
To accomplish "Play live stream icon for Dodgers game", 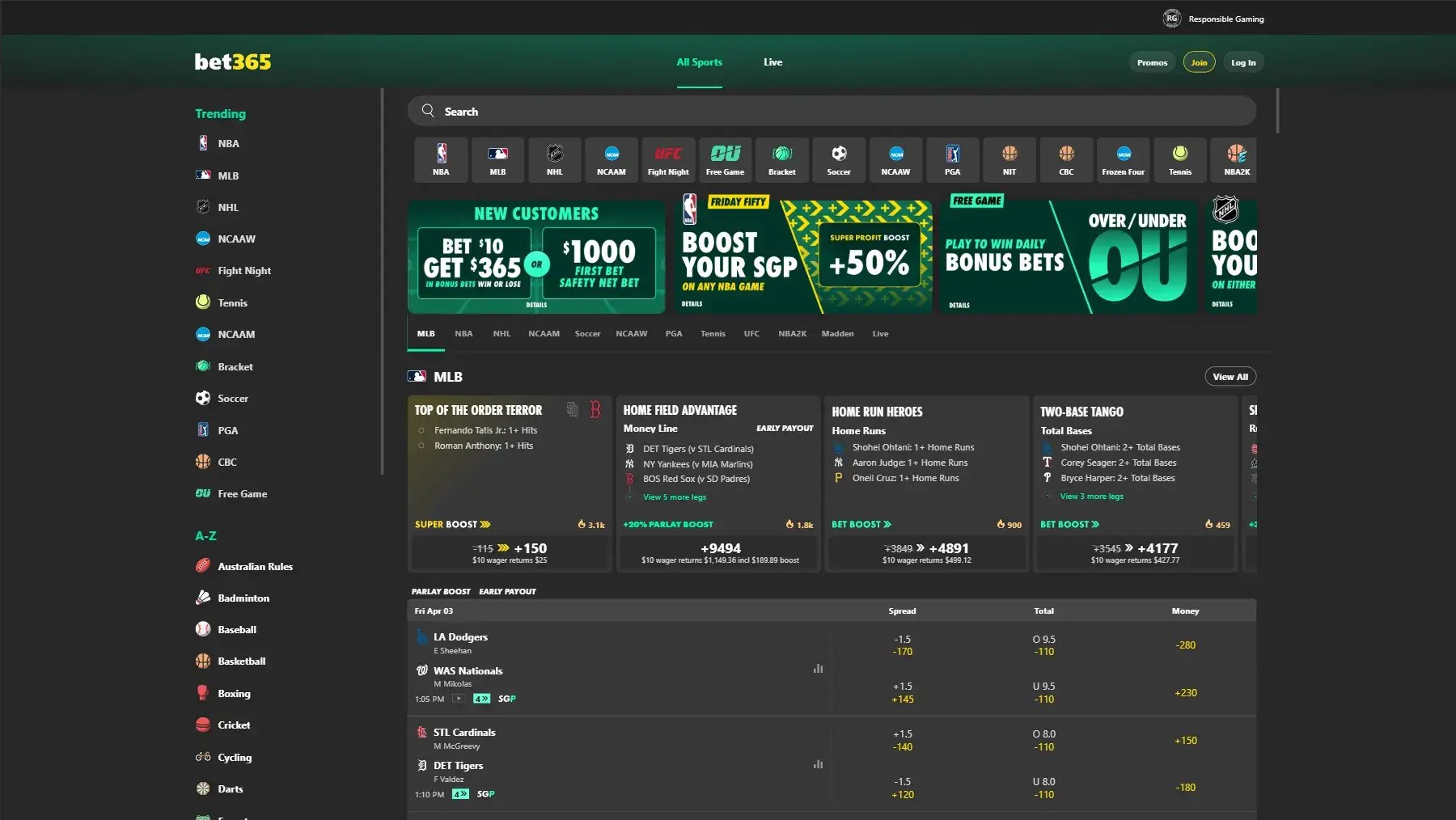I will click(x=458, y=699).
